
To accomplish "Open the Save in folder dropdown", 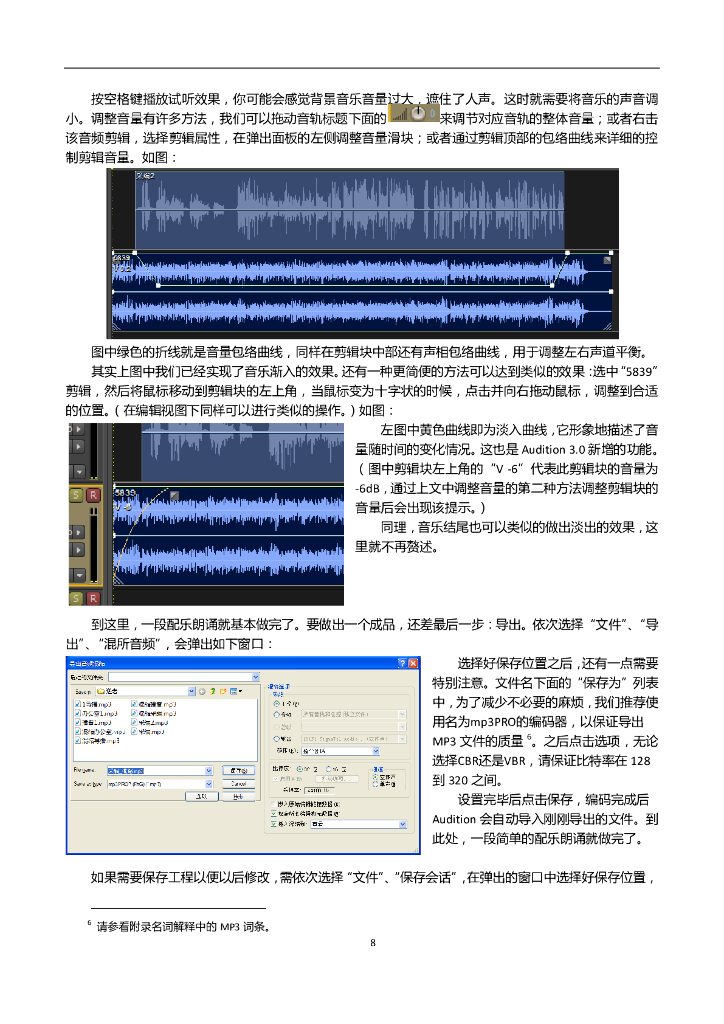I will coord(191,691).
